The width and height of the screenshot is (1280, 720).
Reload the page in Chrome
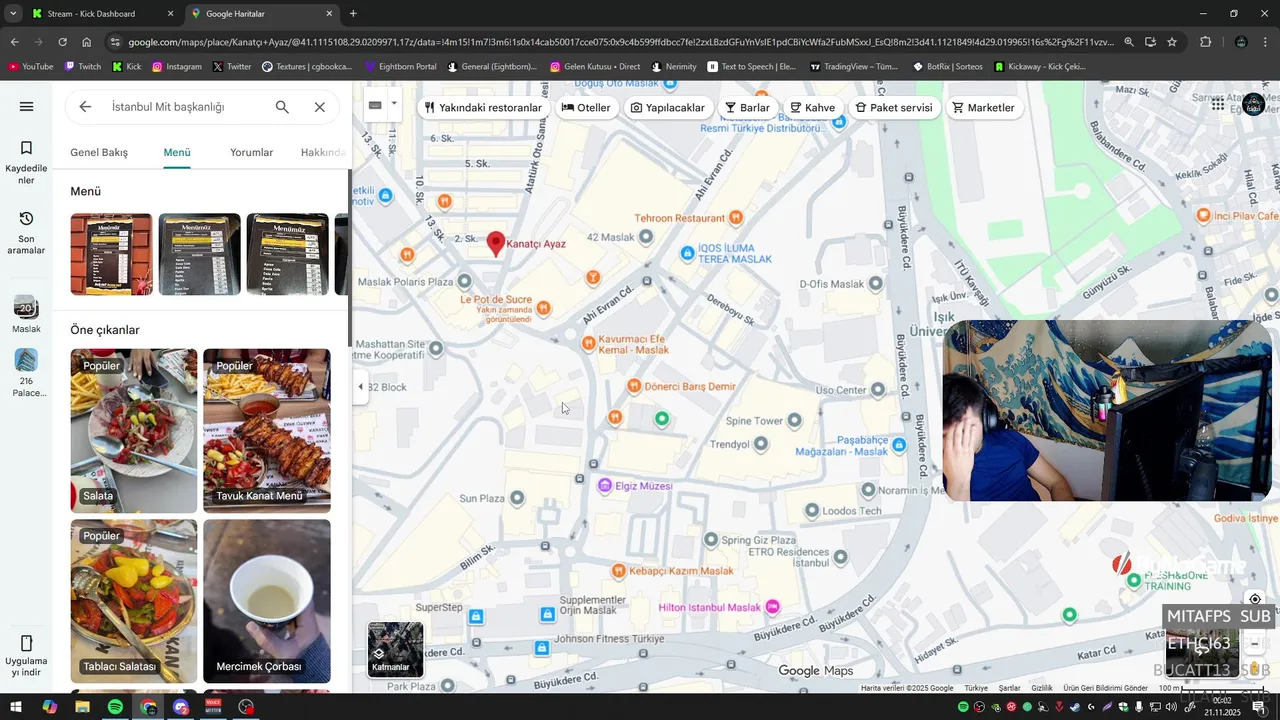pyautogui.click(x=62, y=42)
